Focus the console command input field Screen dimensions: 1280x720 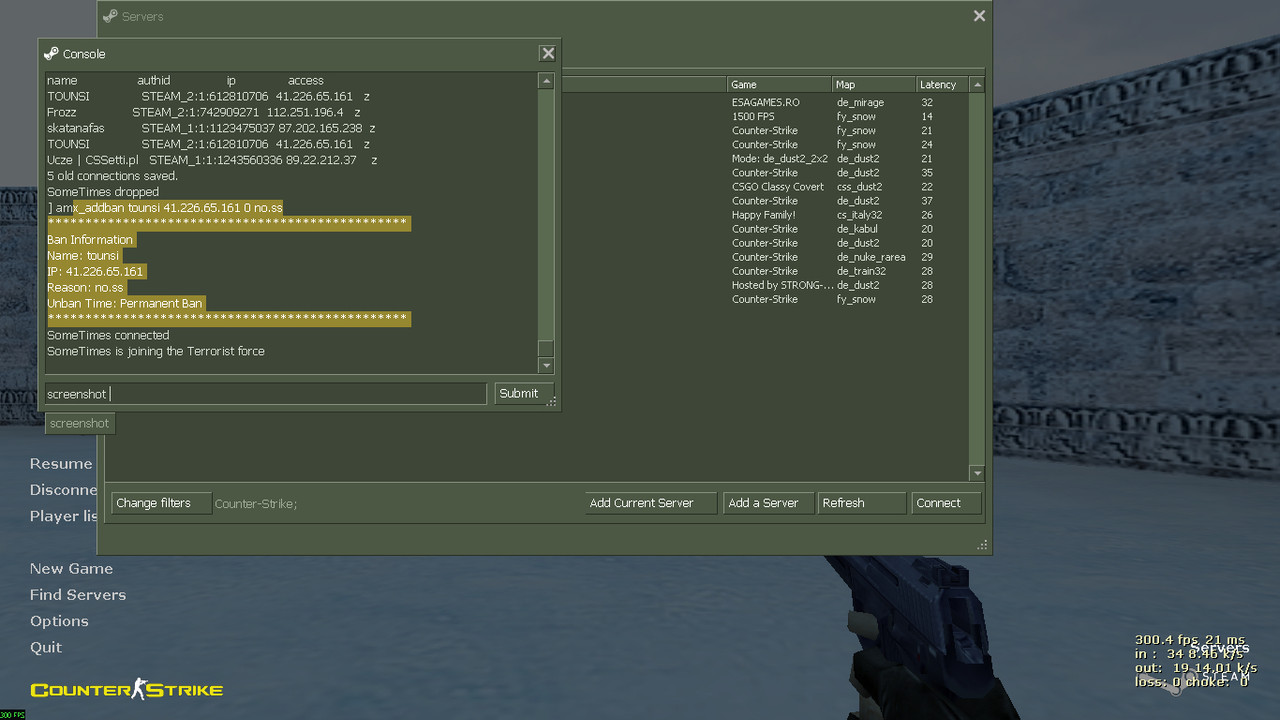265,394
